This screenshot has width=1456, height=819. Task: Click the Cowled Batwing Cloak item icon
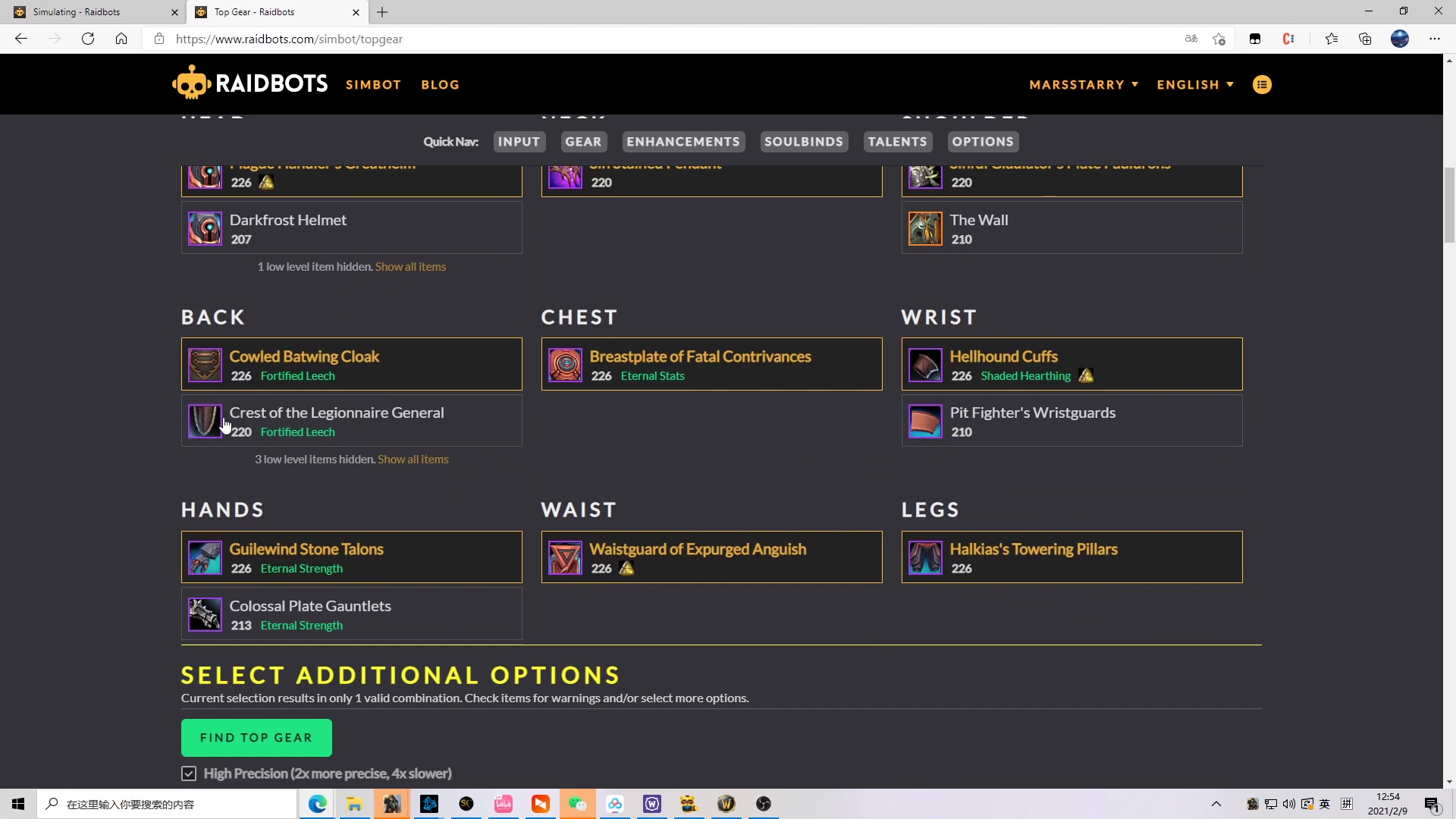point(205,364)
